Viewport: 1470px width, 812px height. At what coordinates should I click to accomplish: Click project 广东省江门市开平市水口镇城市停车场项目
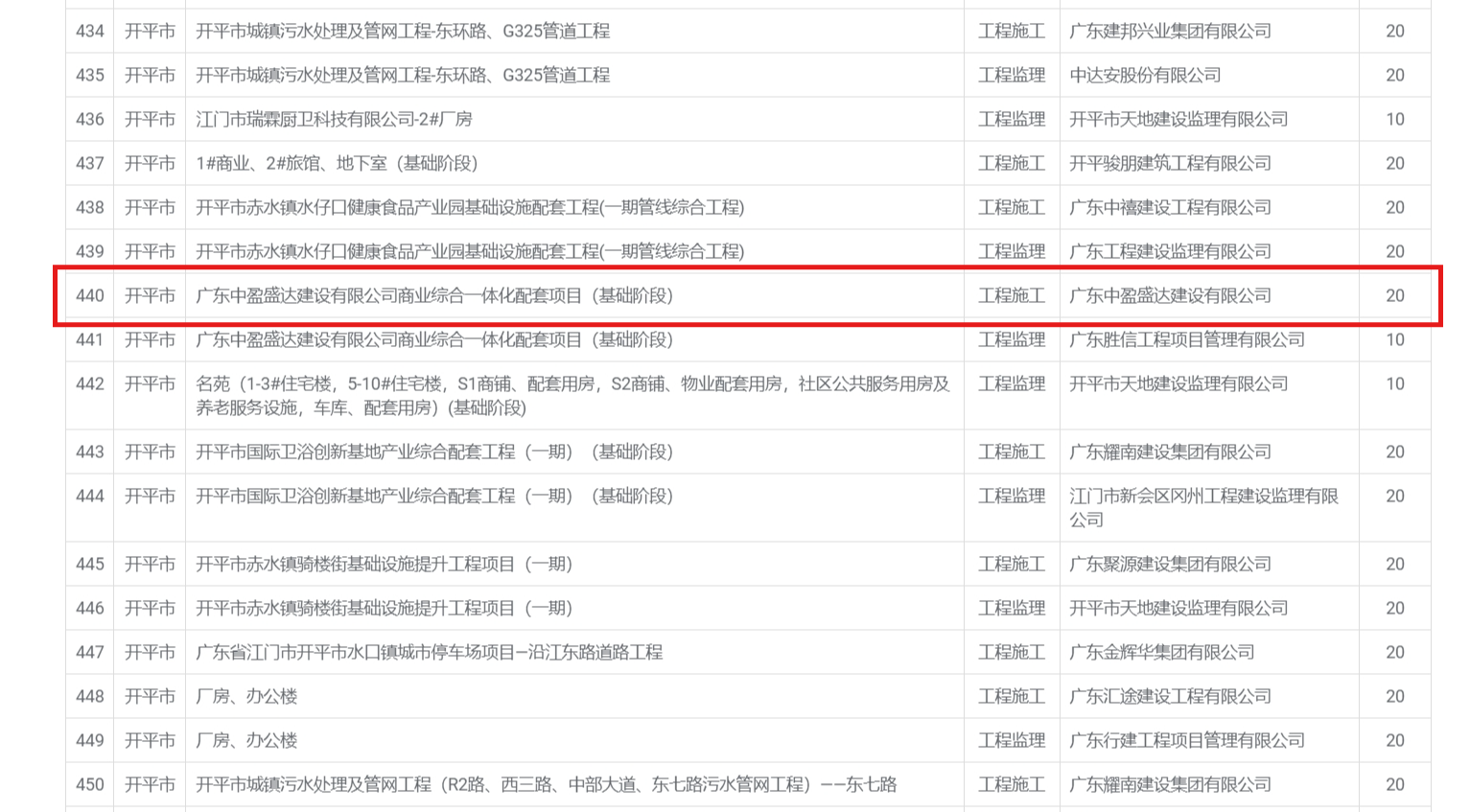click(x=429, y=653)
